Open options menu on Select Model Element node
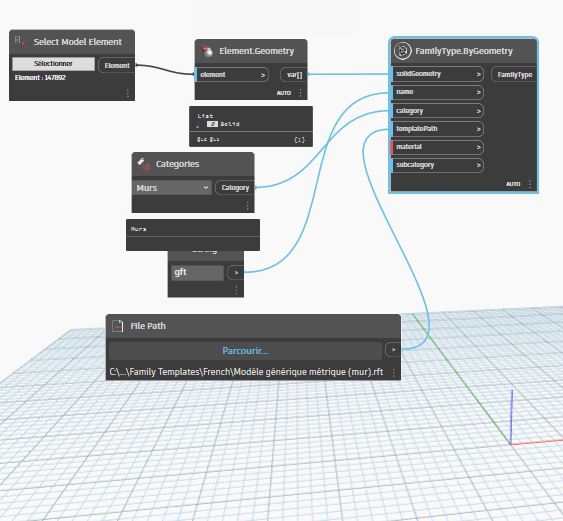Image resolution: width=563 pixels, height=521 pixels. (x=127, y=93)
